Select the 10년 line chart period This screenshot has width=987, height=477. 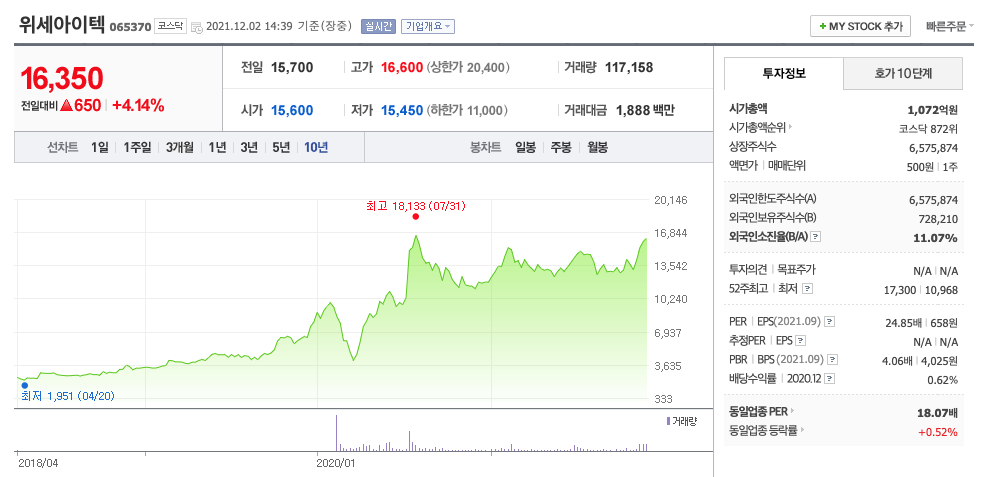click(x=315, y=148)
